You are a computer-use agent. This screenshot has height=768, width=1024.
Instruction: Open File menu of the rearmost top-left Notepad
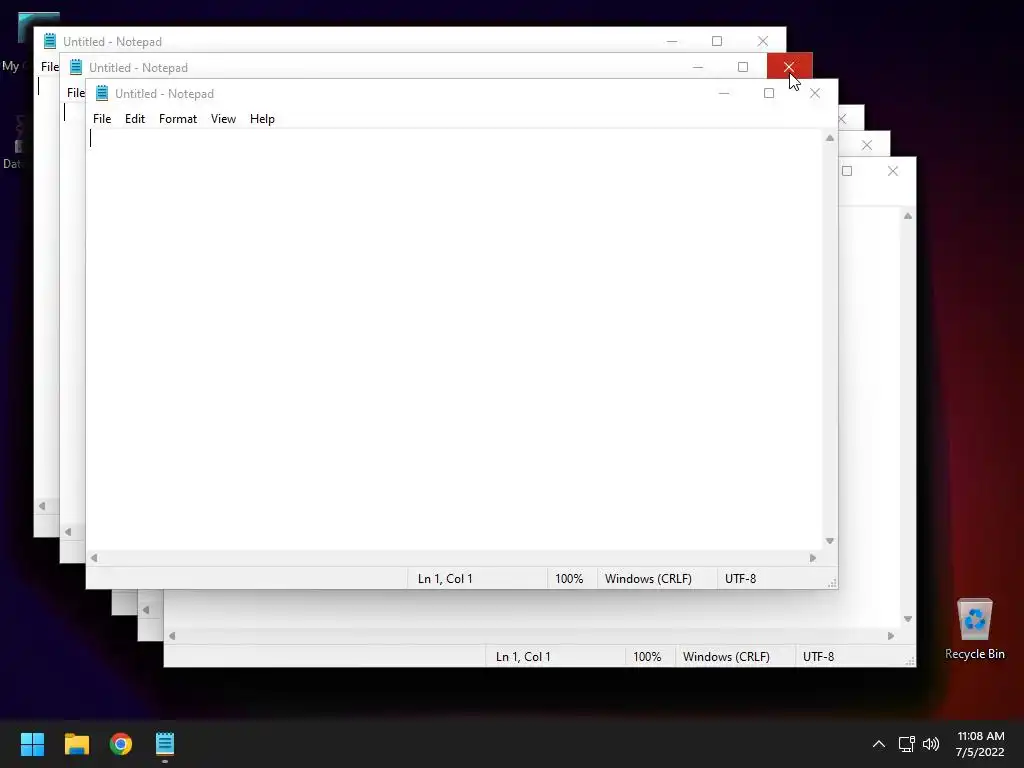point(50,67)
